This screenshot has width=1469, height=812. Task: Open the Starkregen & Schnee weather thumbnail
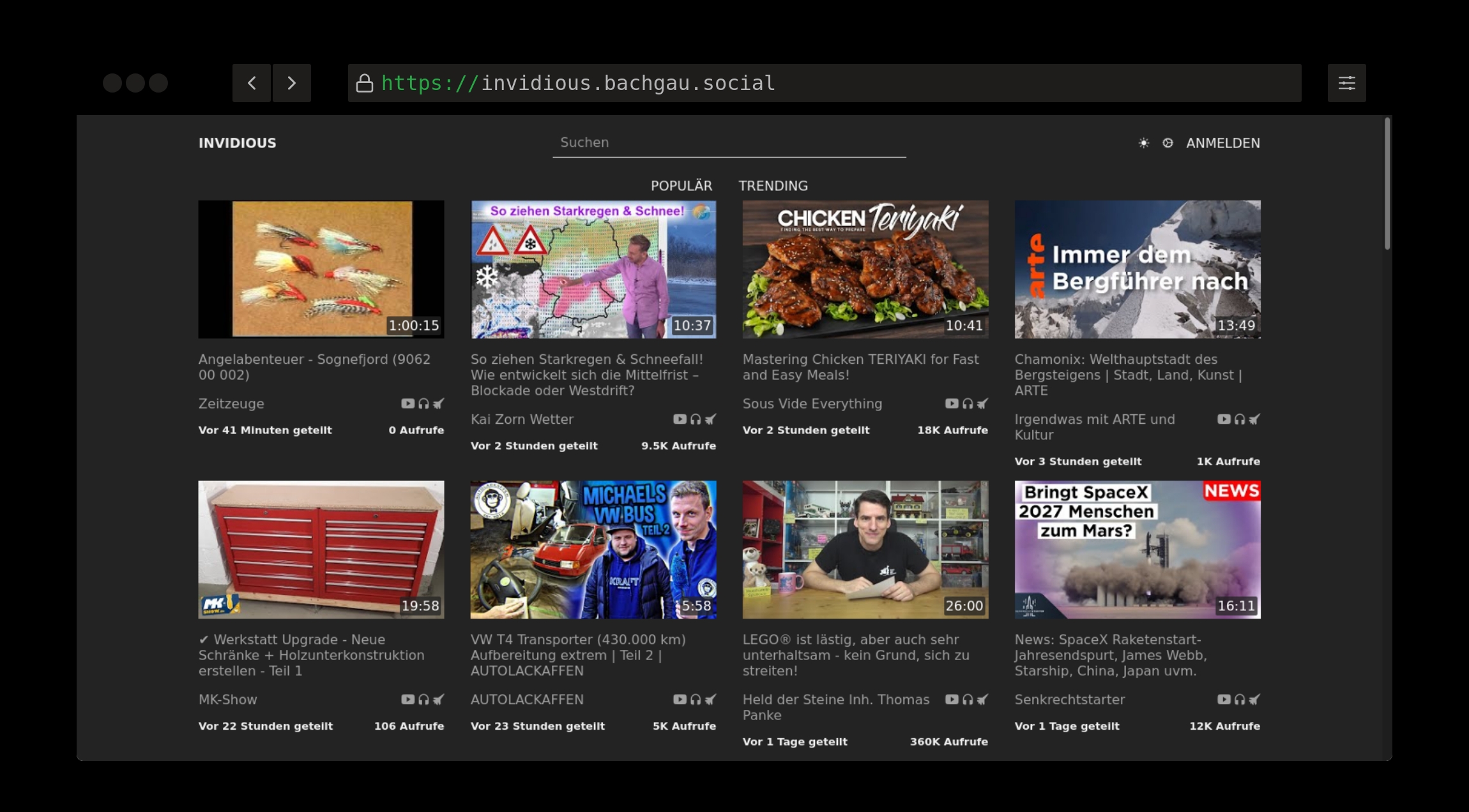coord(593,269)
